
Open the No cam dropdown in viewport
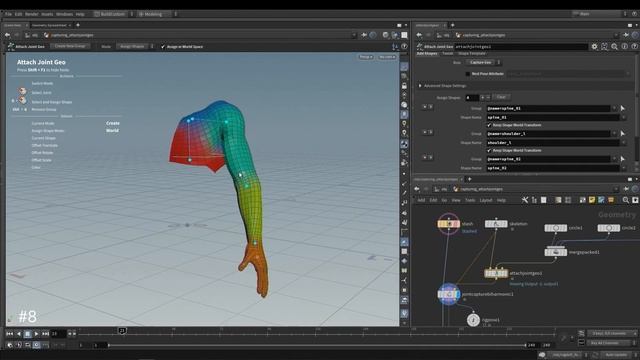(x=387, y=57)
